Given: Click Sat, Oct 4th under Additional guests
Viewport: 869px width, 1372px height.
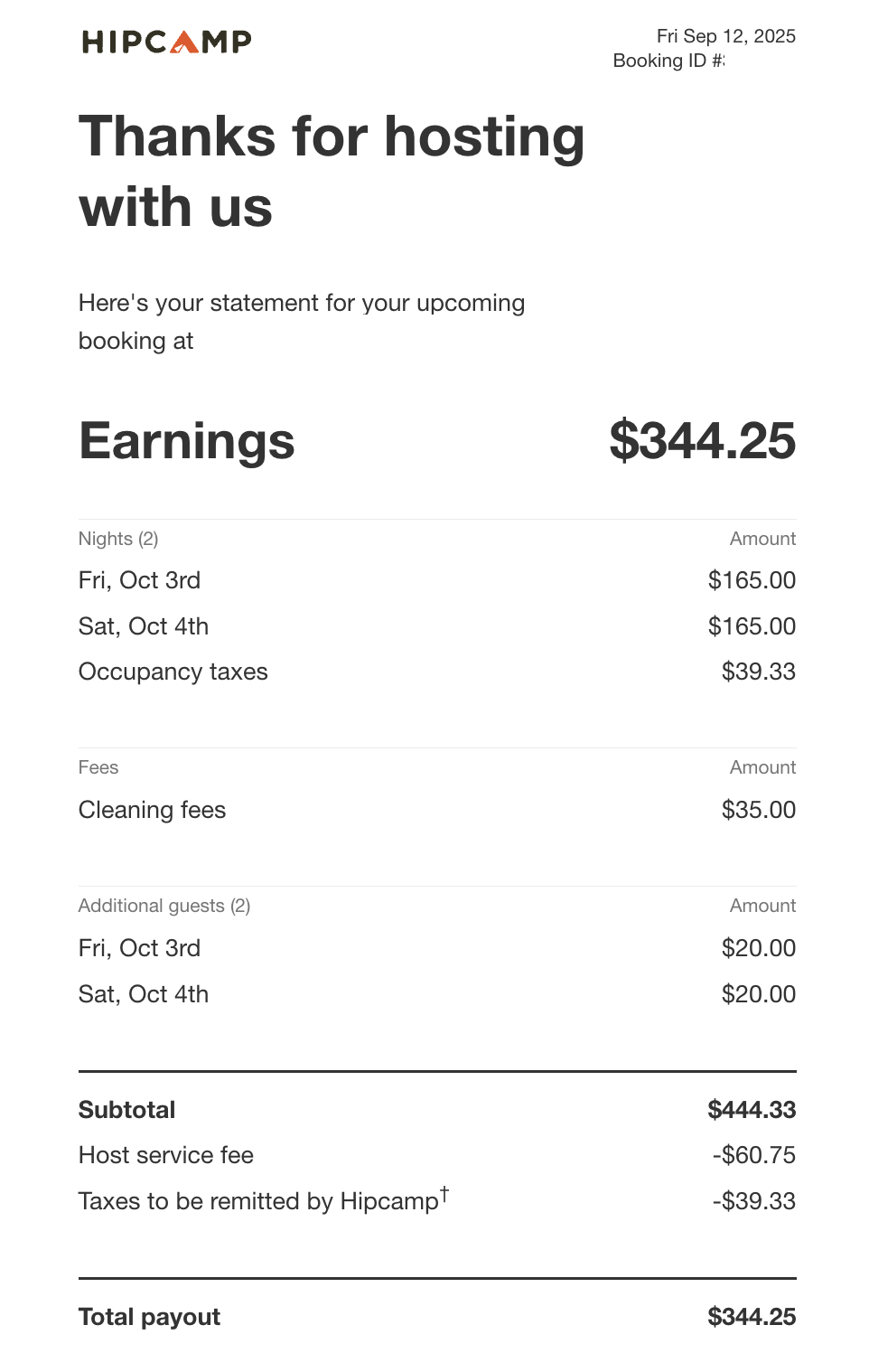Looking at the screenshot, I should point(144,994).
